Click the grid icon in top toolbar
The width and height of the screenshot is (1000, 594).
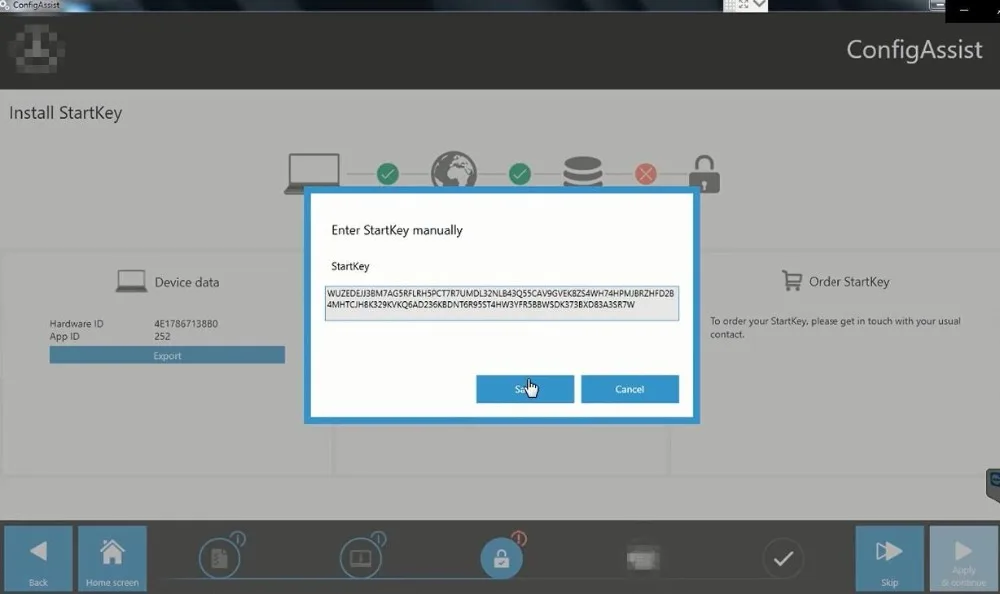coord(730,5)
